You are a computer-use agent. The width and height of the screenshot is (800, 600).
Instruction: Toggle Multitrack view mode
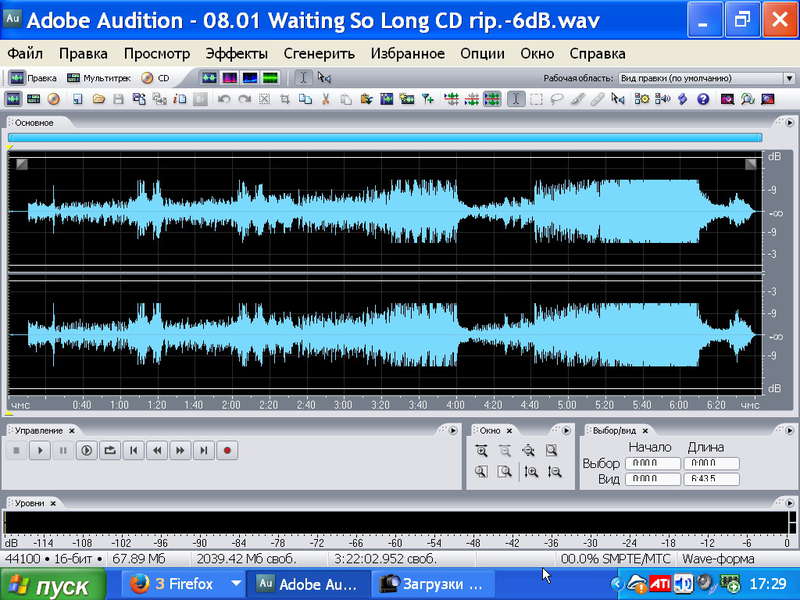[x=99, y=78]
